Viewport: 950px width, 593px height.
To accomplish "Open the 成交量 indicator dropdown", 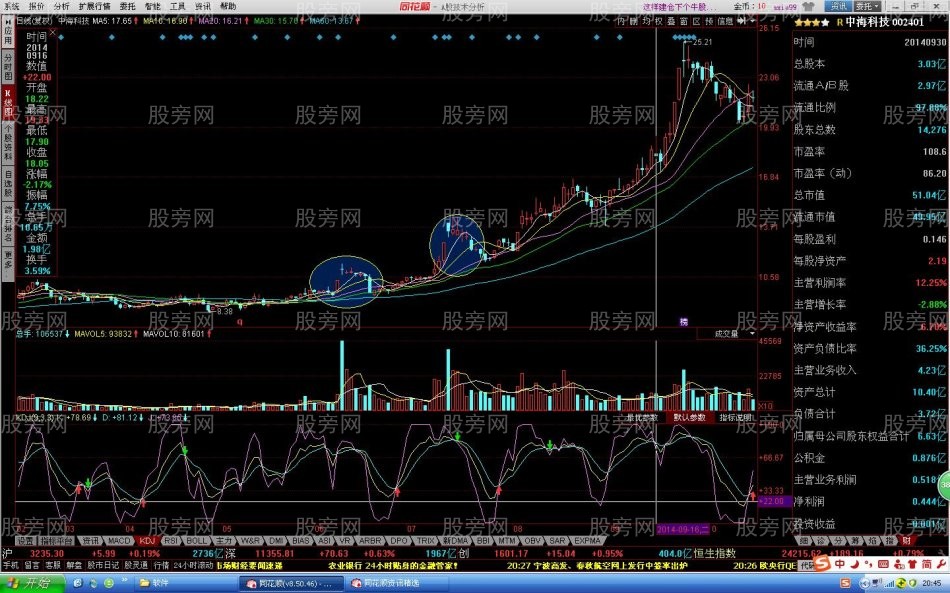I will [x=727, y=333].
